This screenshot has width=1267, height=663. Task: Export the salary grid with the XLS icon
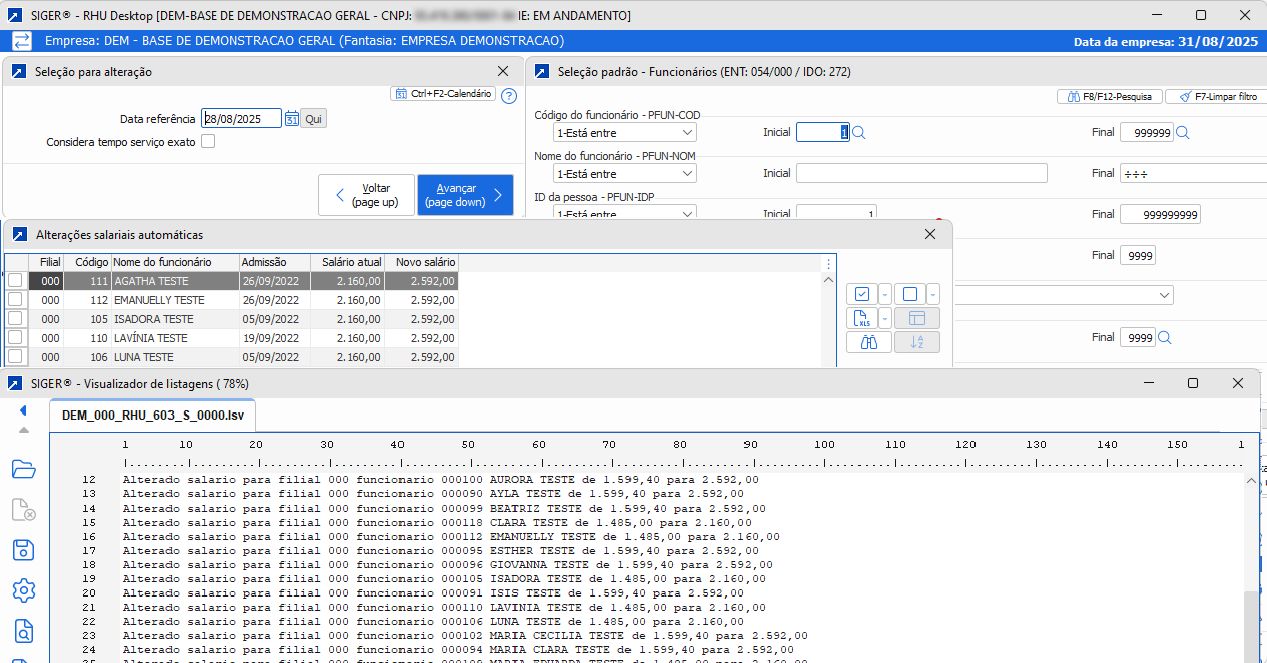coord(861,318)
